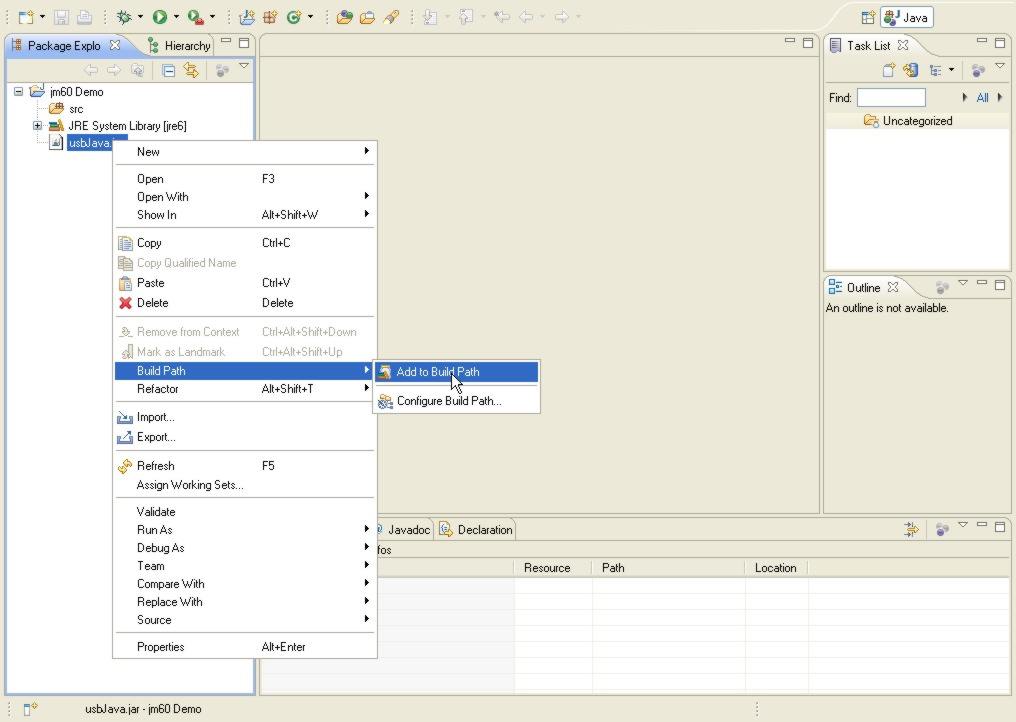The width and height of the screenshot is (1016, 722).
Task: Expand the JRE System Library node
Action: coord(37,126)
